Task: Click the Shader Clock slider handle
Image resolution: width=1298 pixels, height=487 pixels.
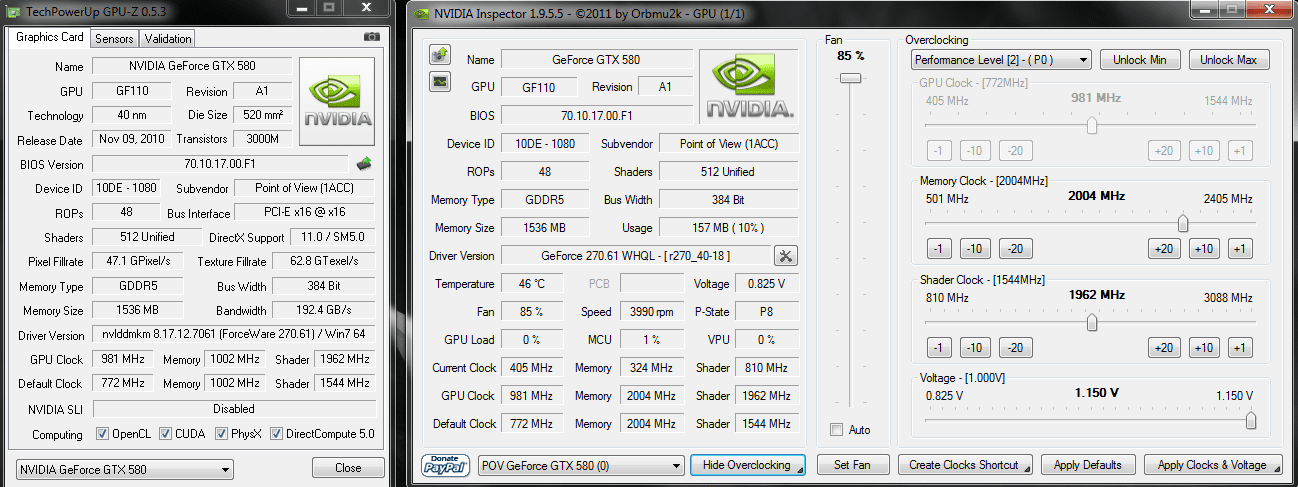Action: click(x=1092, y=322)
